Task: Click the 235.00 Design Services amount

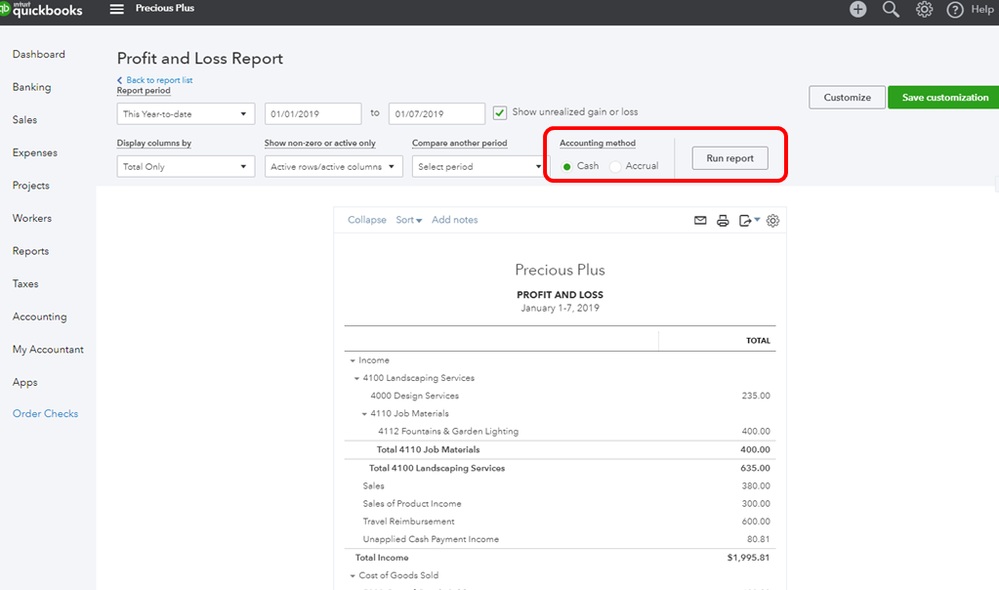Action: [756, 396]
